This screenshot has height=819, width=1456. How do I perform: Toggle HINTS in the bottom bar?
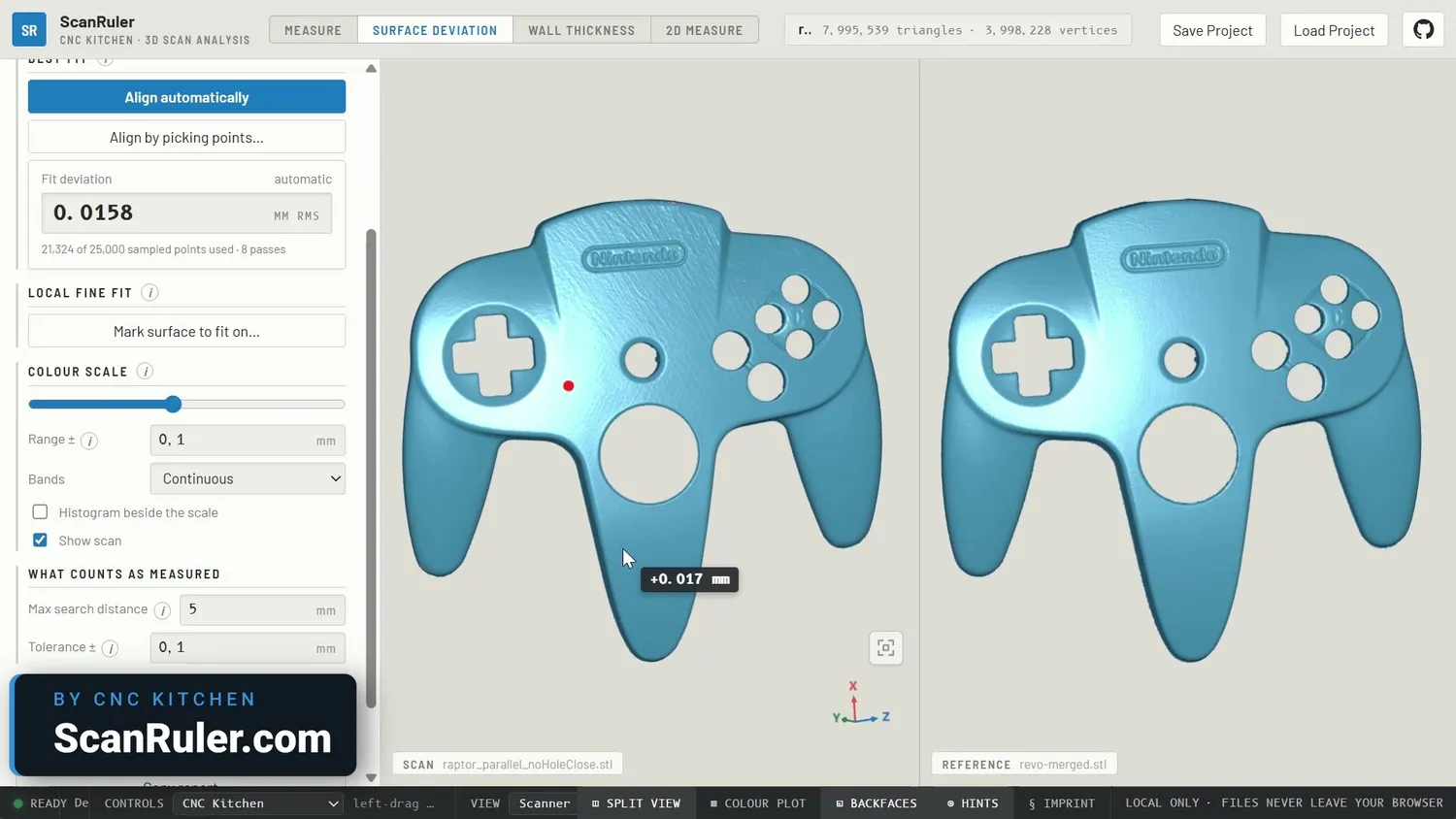pos(973,803)
